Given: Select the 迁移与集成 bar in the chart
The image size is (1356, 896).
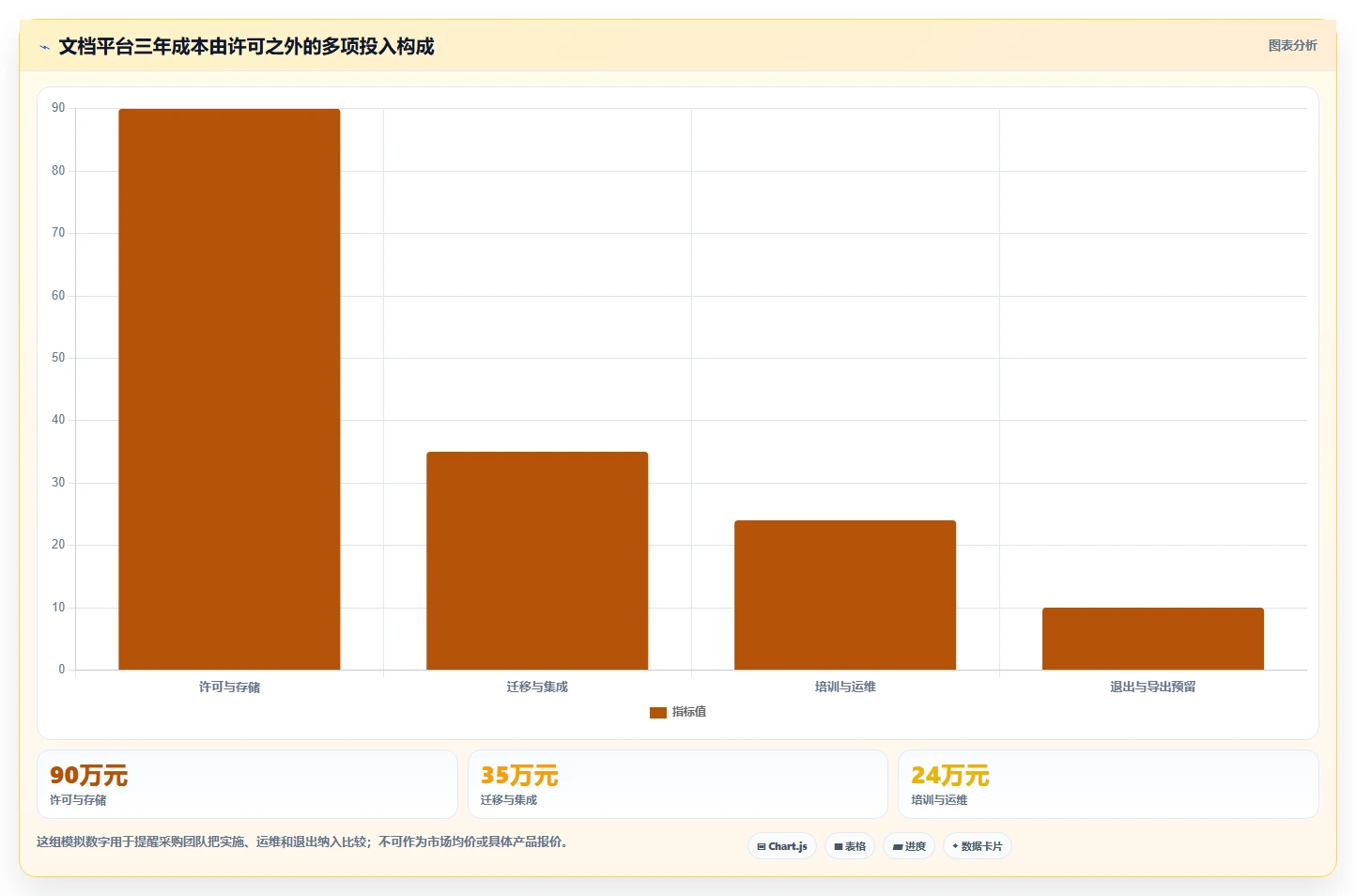Looking at the screenshot, I should pos(537,561).
